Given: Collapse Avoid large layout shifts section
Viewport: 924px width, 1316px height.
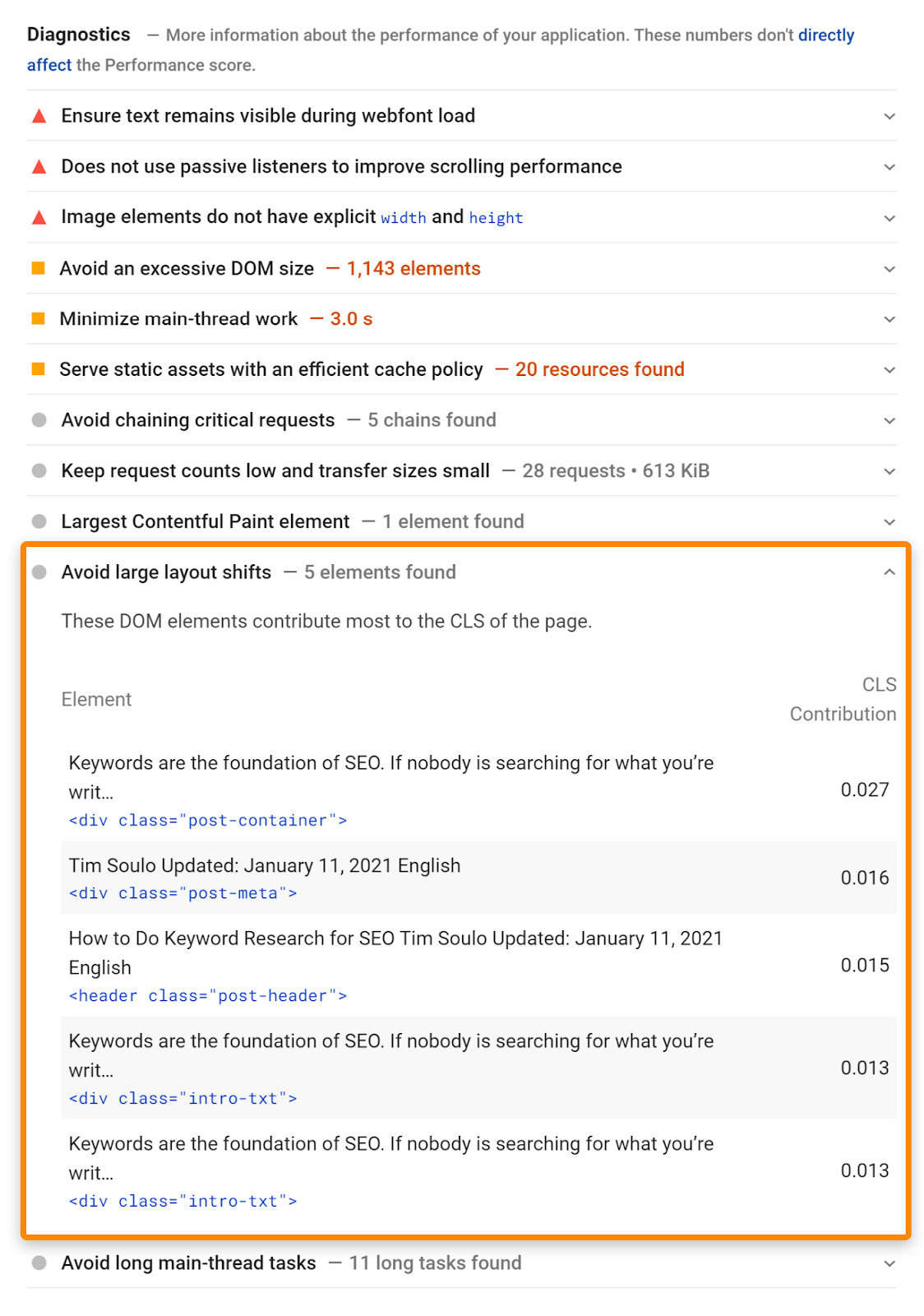Looking at the screenshot, I should pyautogui.click(x=889, y=572).
